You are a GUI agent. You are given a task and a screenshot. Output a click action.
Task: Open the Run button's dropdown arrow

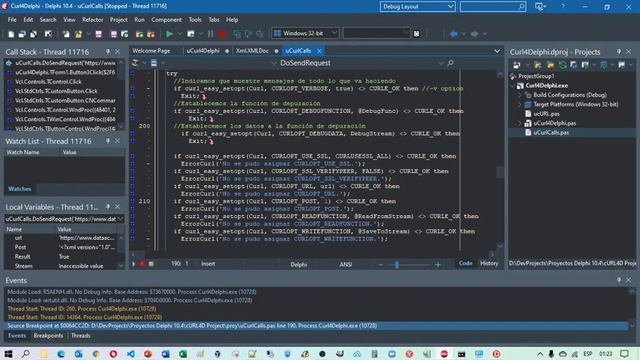179,34
